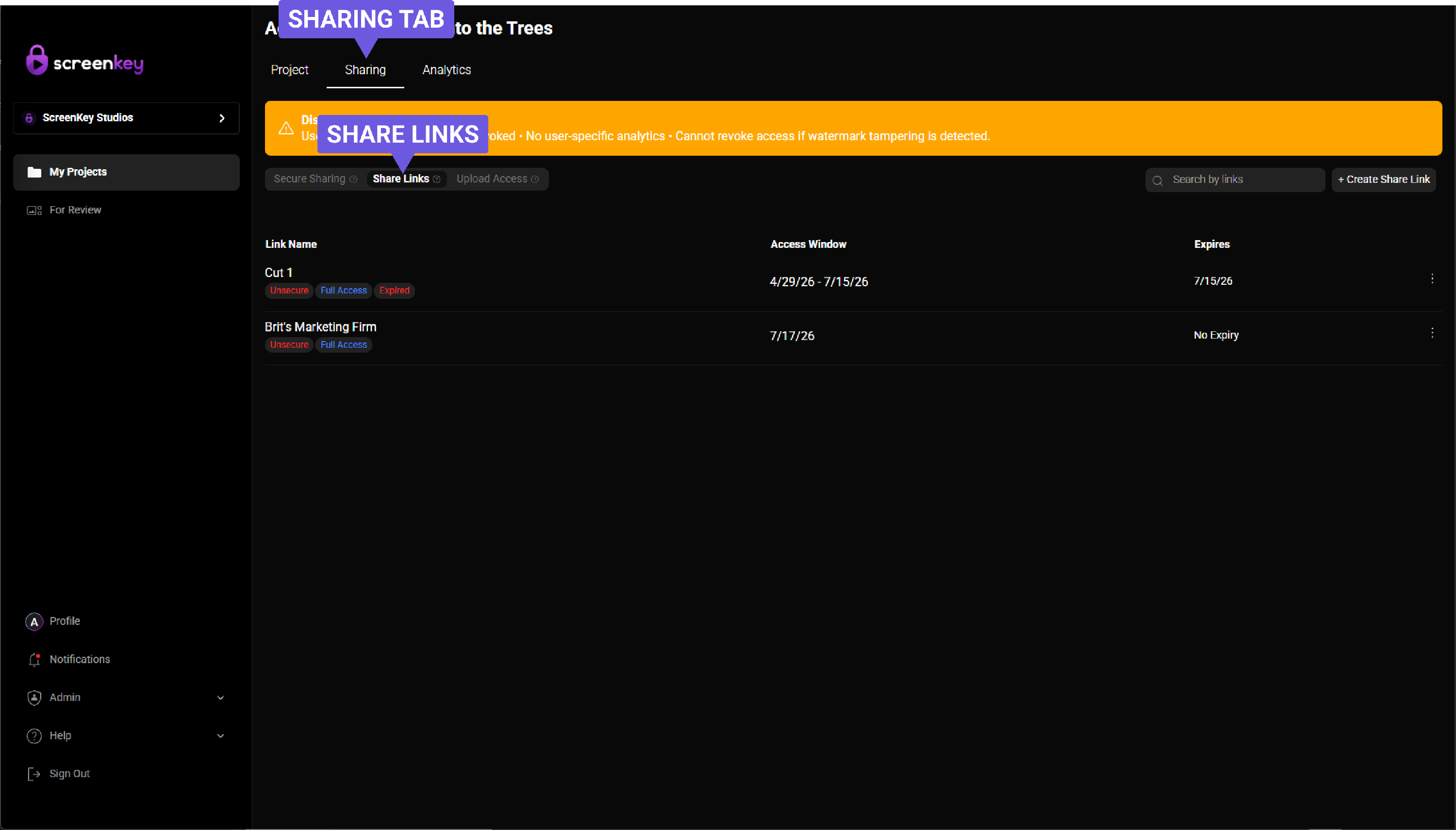Screen dimensions: 1456x830
Task: Click the search magnifier icon
Action: (1157, 181)
